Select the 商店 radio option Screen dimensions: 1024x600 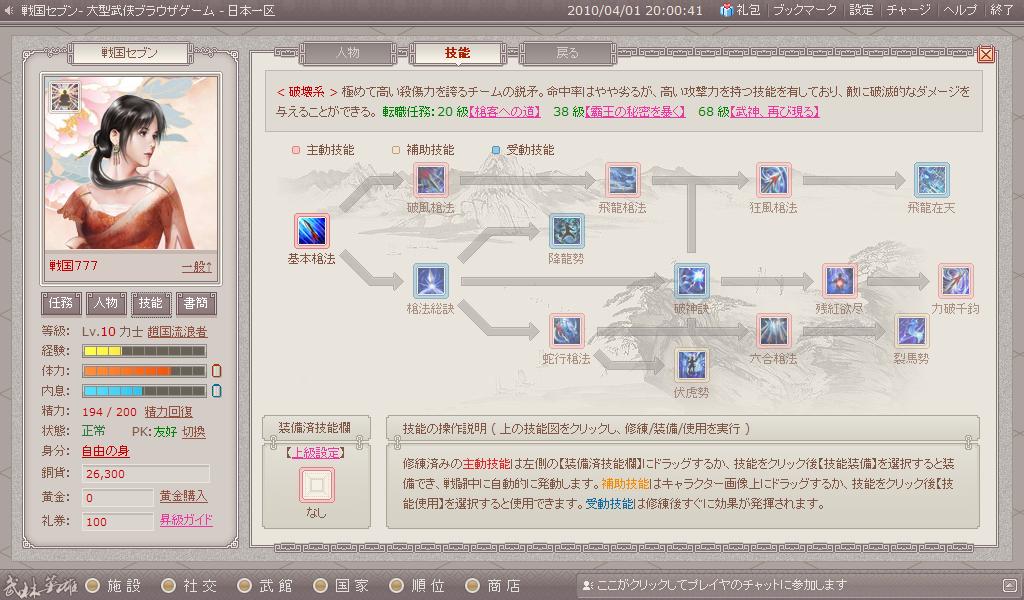point(472,586)
